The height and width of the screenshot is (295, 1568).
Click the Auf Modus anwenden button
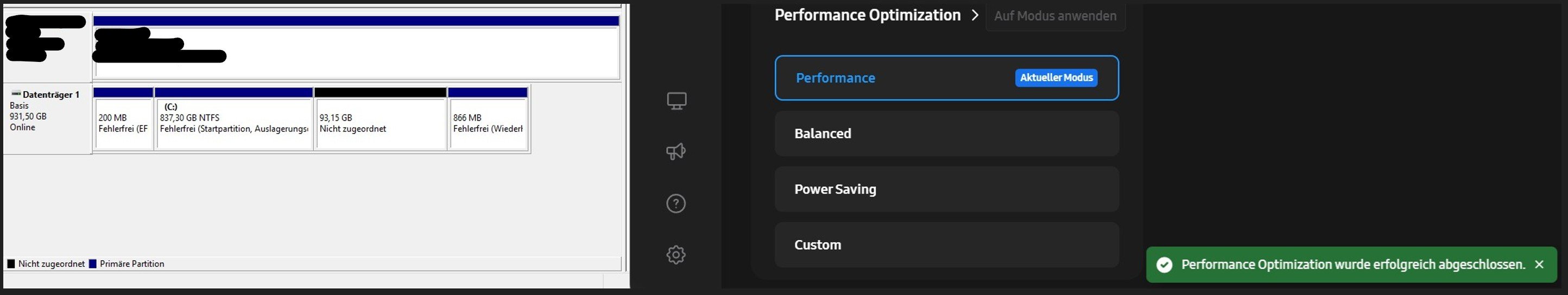(1055, 16)
